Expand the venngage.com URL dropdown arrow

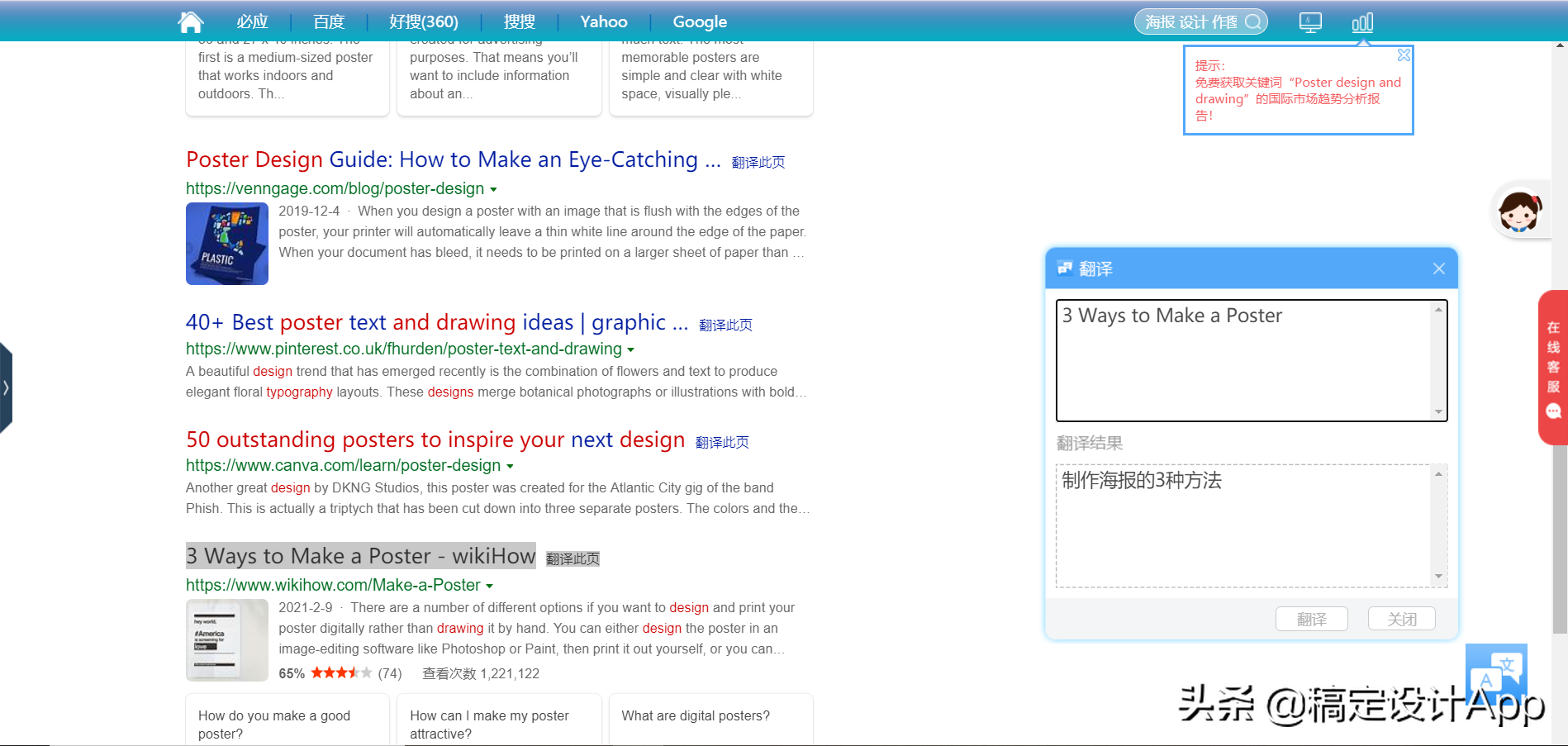[493, 189]
